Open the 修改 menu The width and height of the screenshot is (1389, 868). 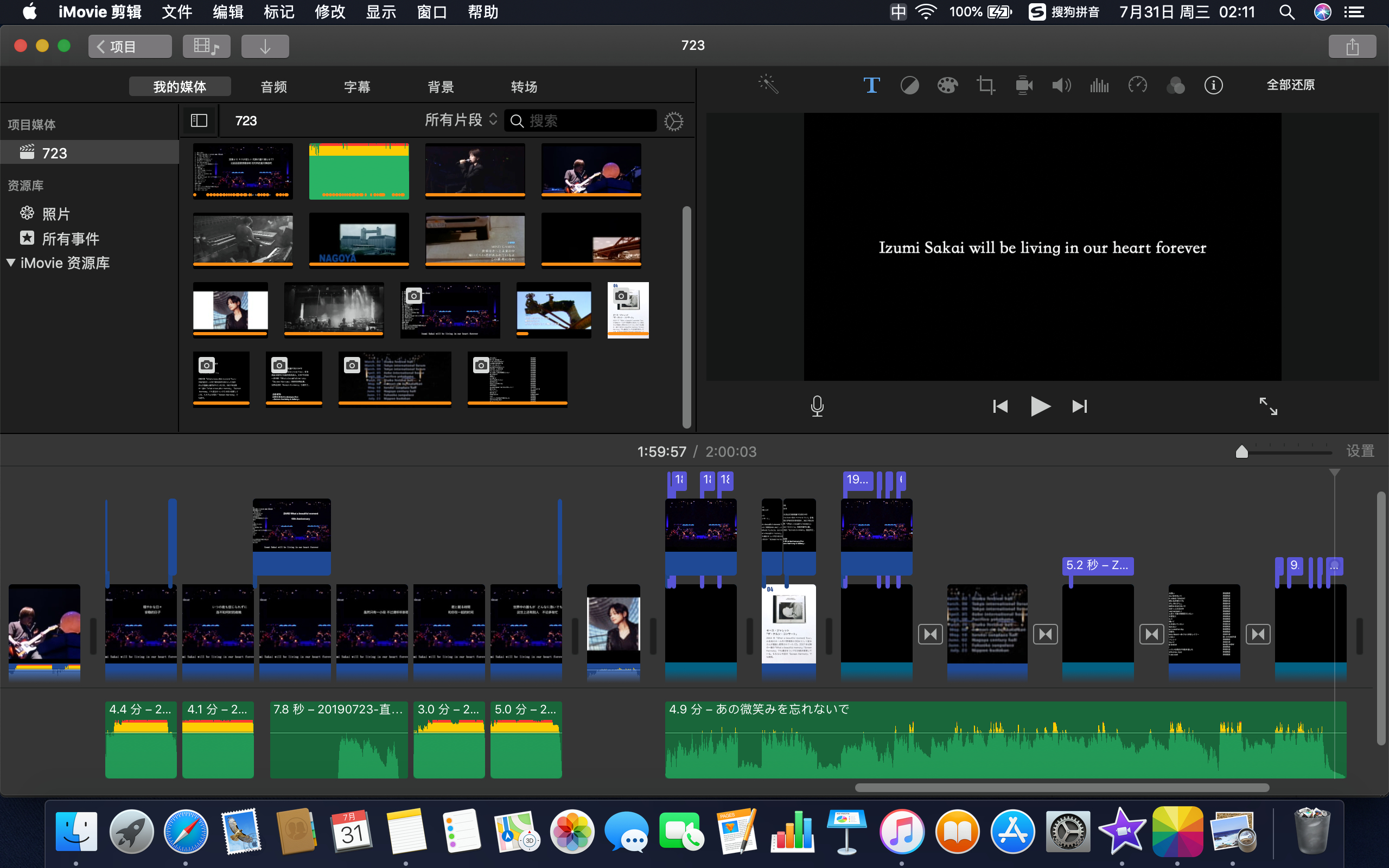click(330, 12)
